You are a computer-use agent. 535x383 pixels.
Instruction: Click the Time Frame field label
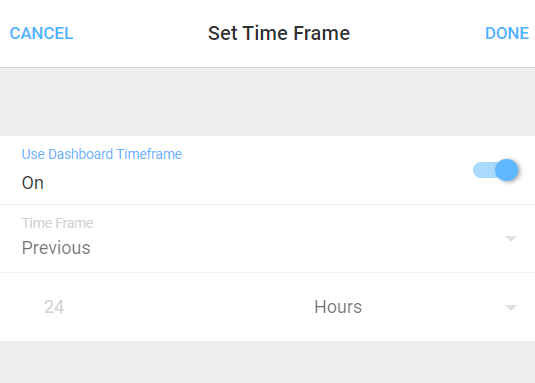click(57, 223)
